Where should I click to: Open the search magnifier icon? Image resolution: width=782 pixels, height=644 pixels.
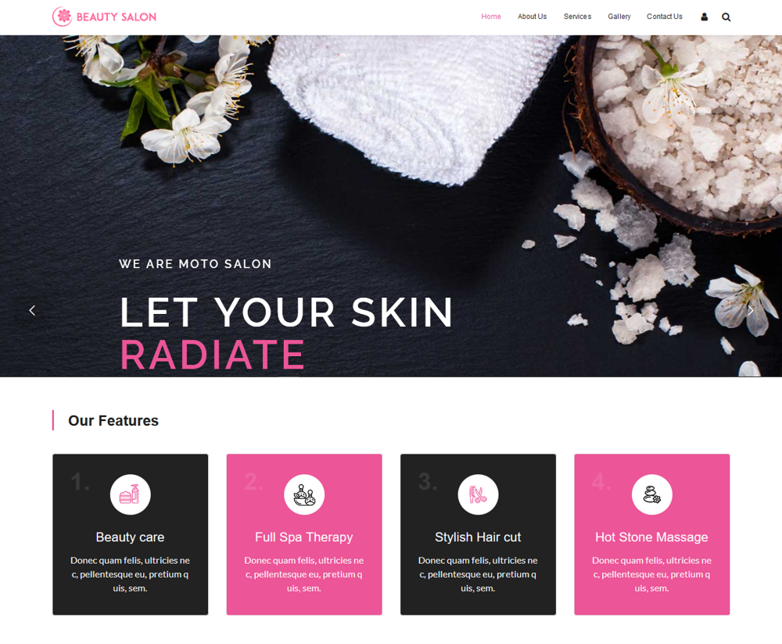pos(726,17)
